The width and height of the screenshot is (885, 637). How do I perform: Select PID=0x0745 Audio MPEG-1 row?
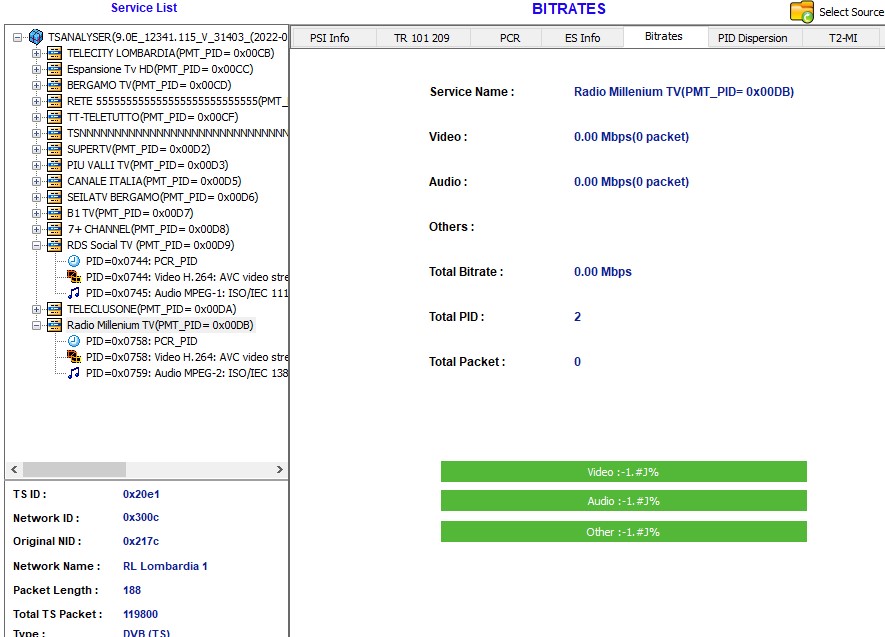pos(187,293)
